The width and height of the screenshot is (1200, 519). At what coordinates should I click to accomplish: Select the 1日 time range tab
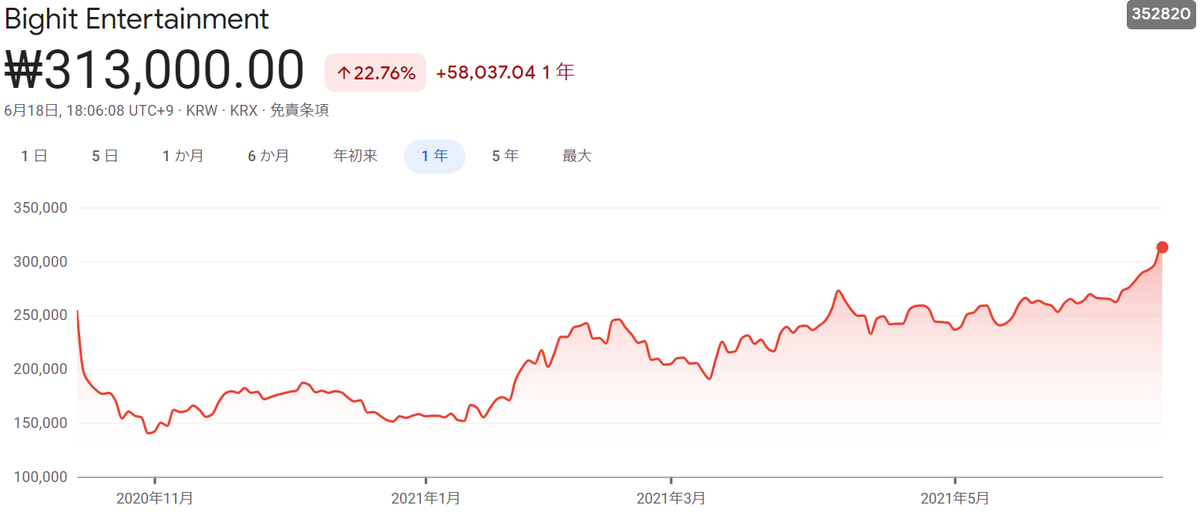(x=33, y=156)
